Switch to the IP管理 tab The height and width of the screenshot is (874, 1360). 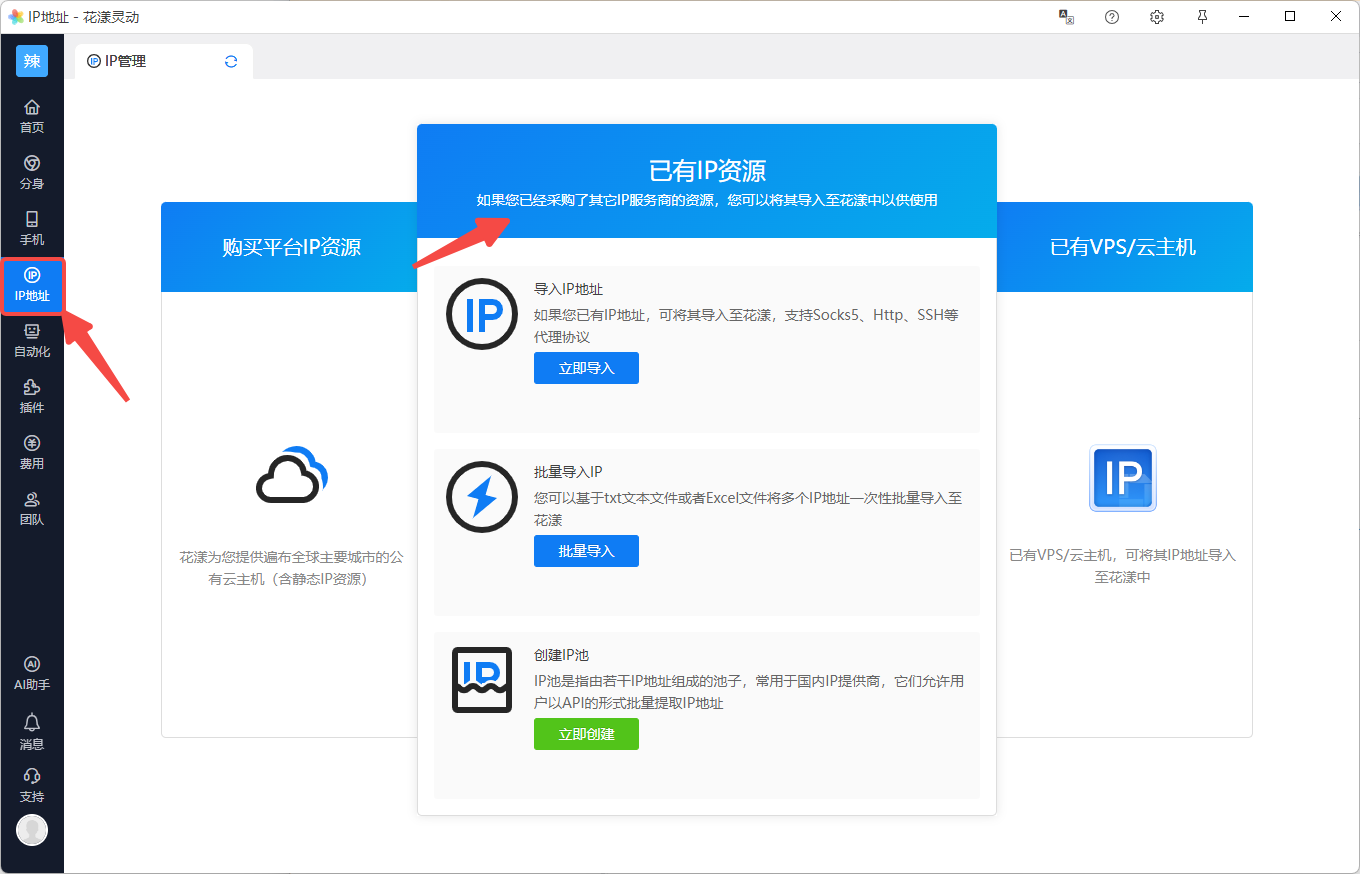126,61
